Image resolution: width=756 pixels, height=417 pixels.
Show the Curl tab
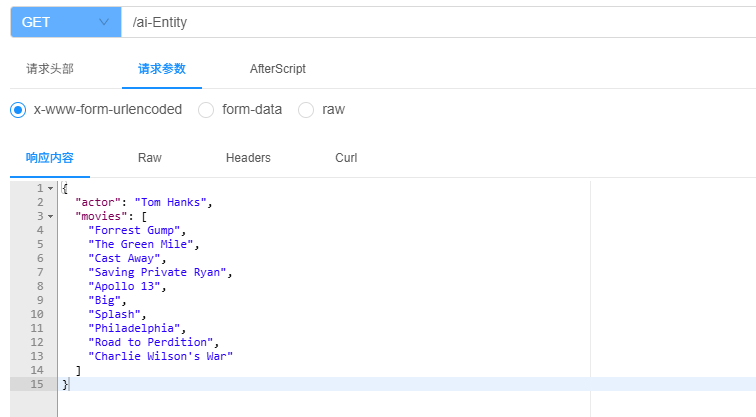coord(346,158)
